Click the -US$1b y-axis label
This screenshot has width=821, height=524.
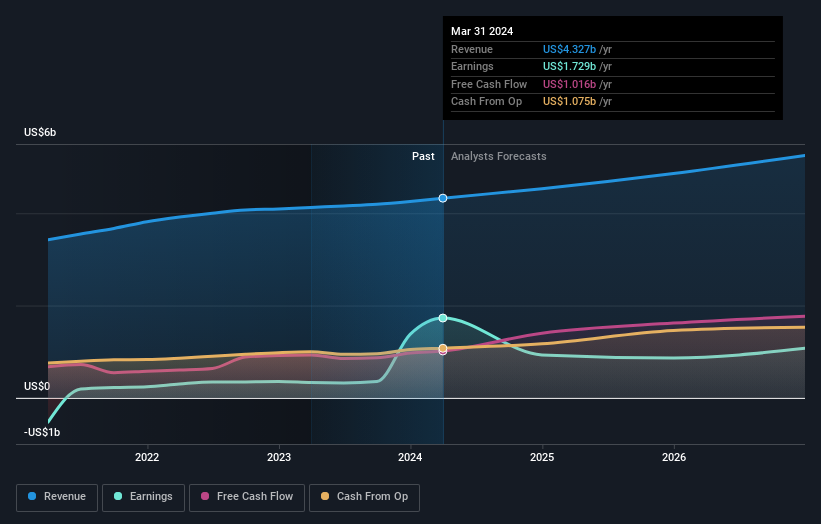pyautogui.click(x=42, y=432)
